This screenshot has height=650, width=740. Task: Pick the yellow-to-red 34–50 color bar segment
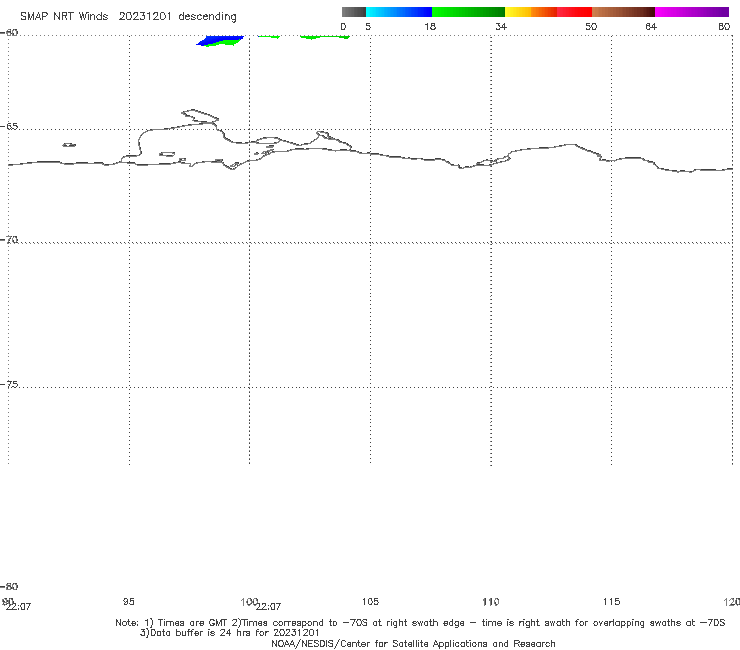click(x=548, y=12)
